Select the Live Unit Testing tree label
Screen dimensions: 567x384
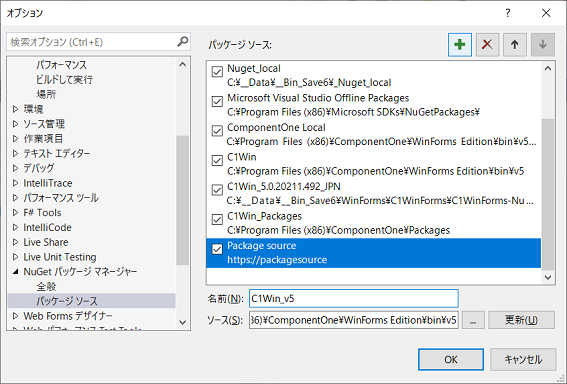[x=60, y=257]
